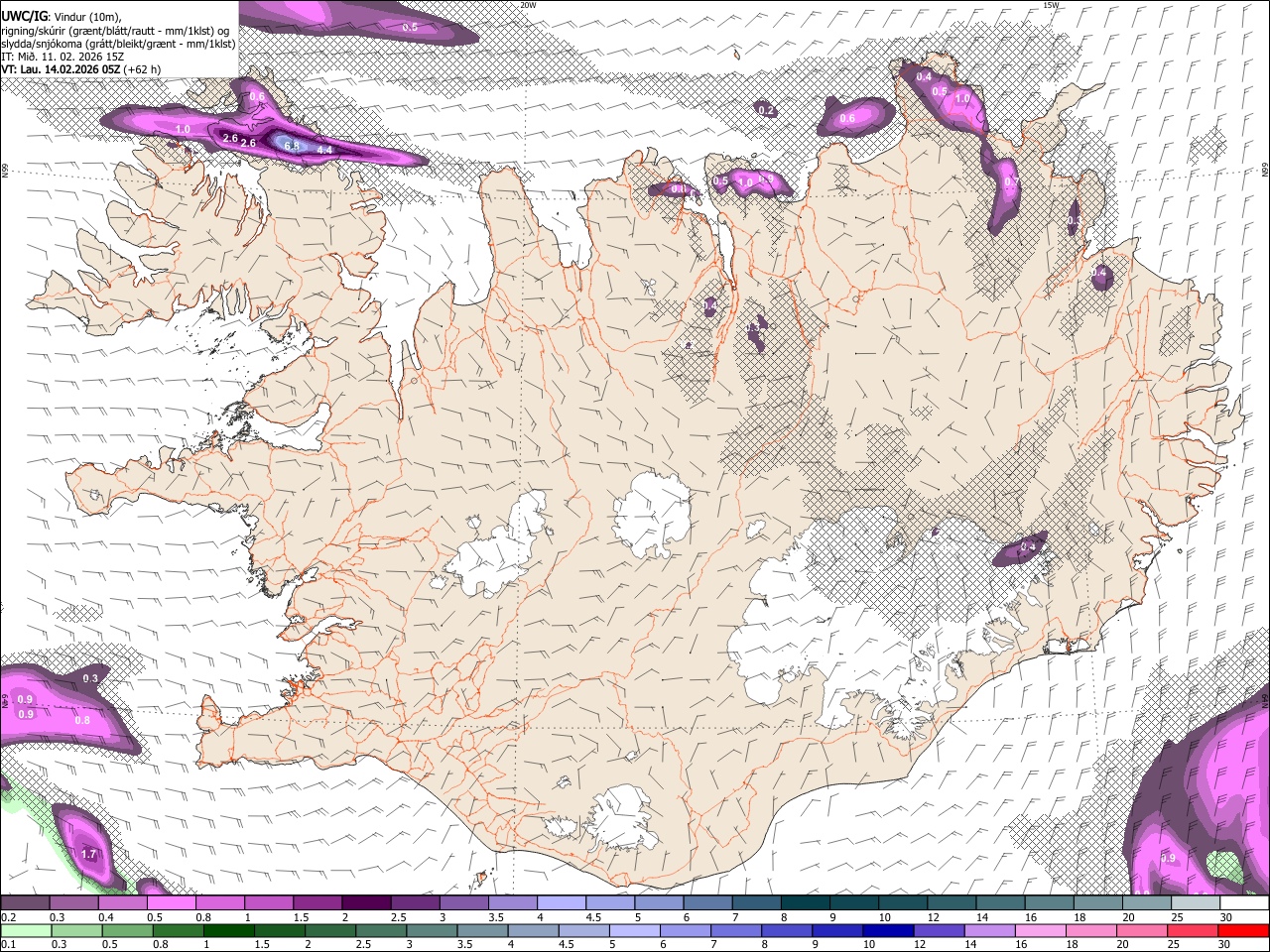1270x952 pixels.
Task: Select the darkest purple swatch in upper legend
Action: (x=366, y=903)
